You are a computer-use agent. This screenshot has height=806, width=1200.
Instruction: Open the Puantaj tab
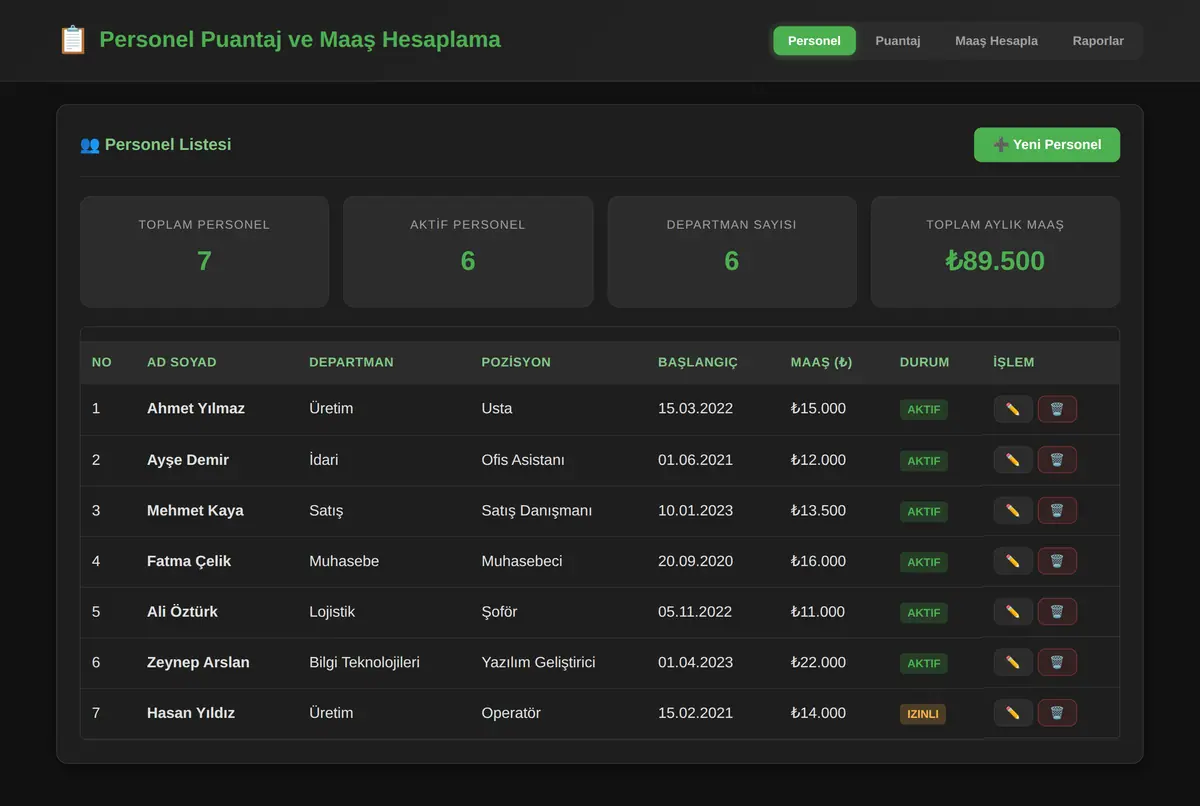898,41
